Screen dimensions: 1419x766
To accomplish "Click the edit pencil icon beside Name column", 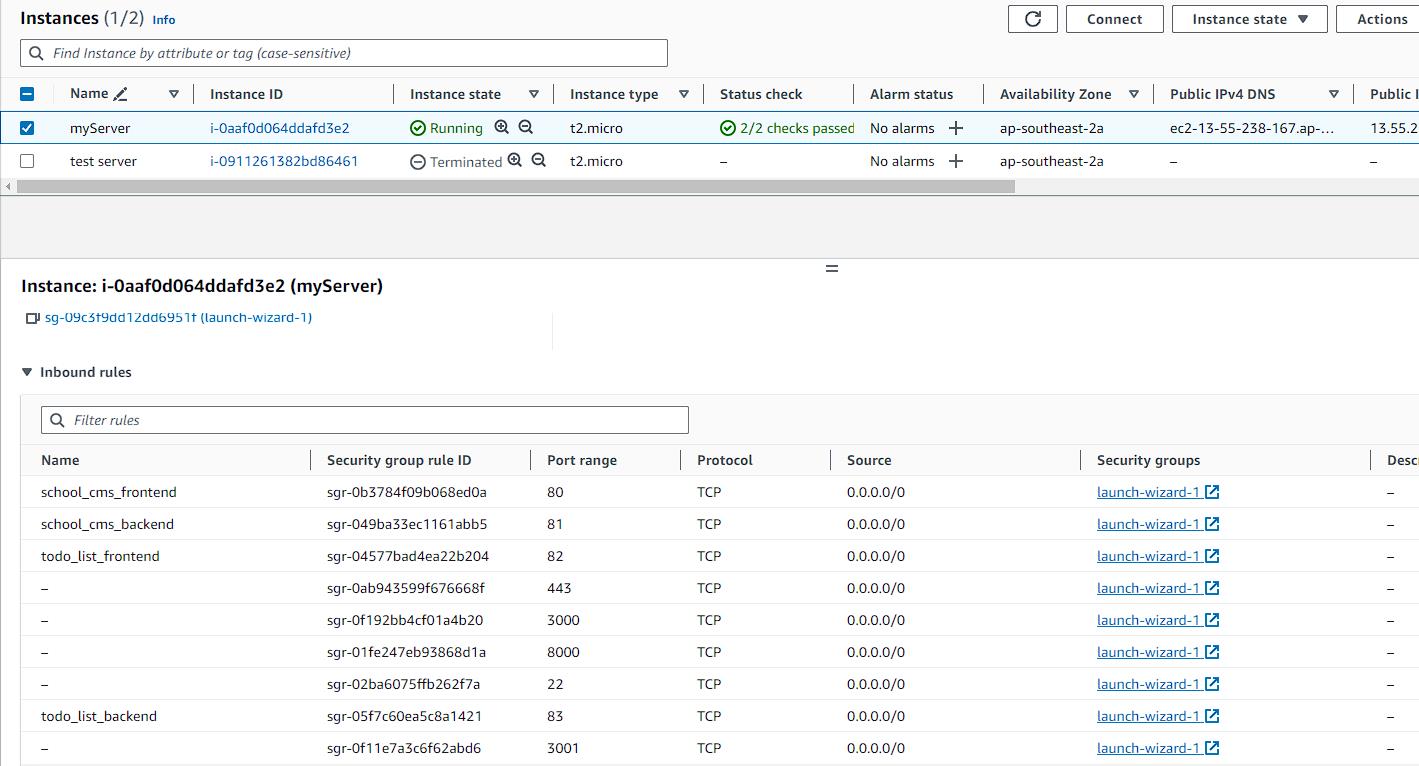I will click(121, 94).
